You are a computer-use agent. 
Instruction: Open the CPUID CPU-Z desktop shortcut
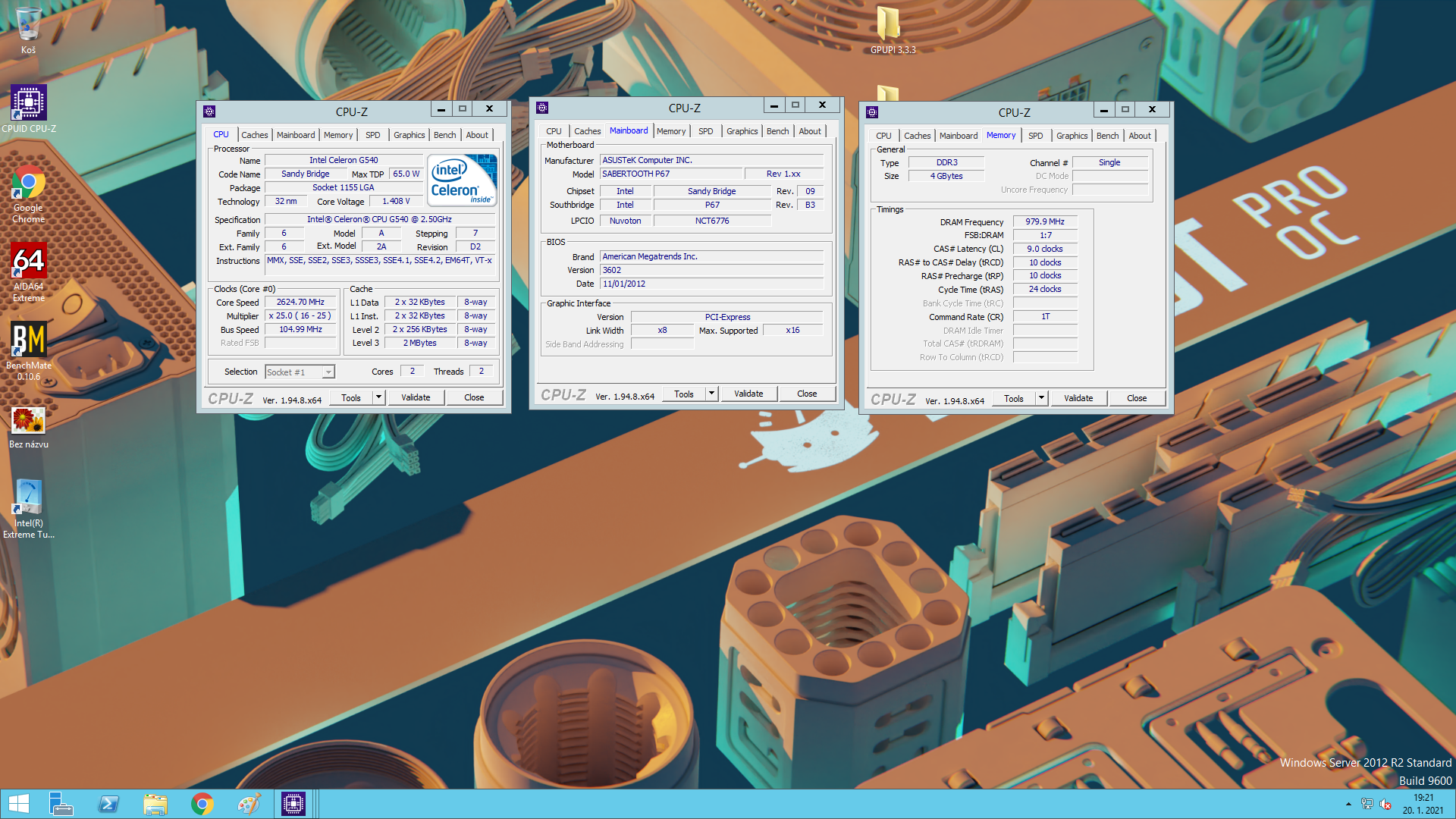pyautogui.click(x=28, y=109)
